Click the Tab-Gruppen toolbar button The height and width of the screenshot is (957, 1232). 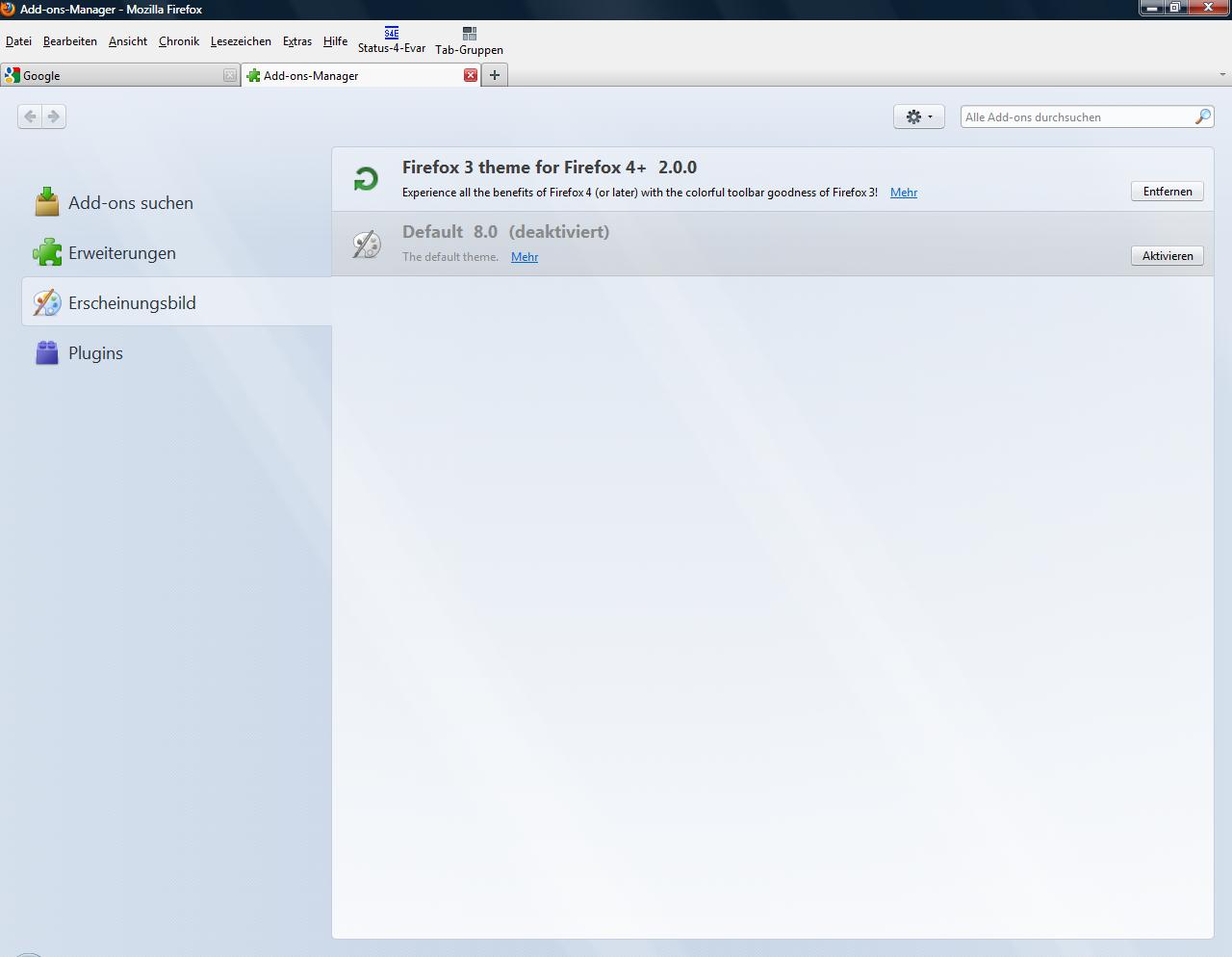469,41
